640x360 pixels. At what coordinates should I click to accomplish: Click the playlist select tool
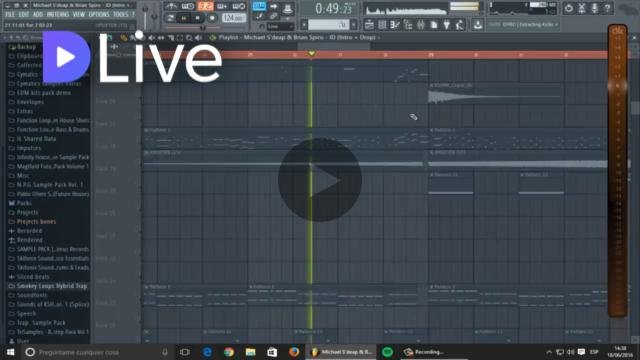pos(180,38)
